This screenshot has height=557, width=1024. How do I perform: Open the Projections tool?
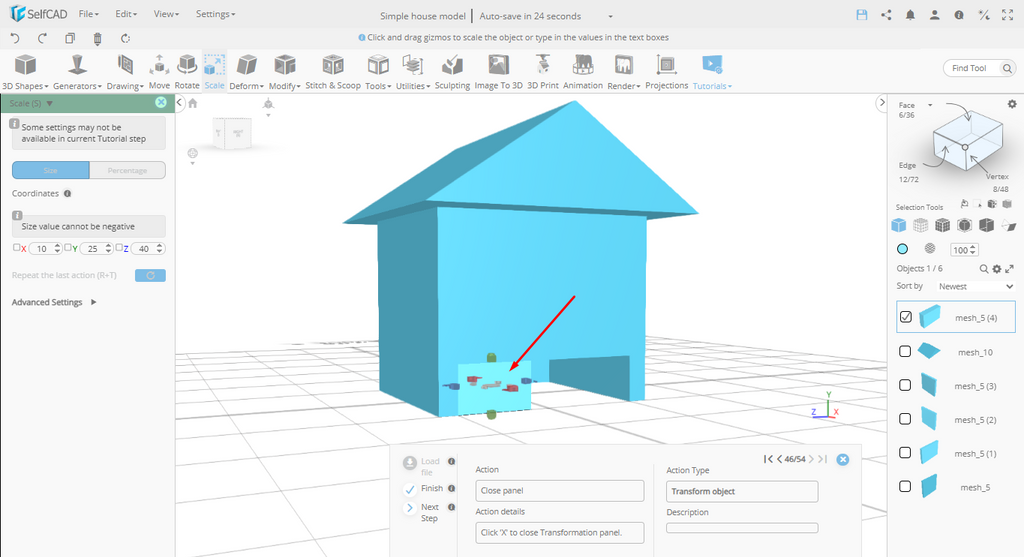click(666, 71)
